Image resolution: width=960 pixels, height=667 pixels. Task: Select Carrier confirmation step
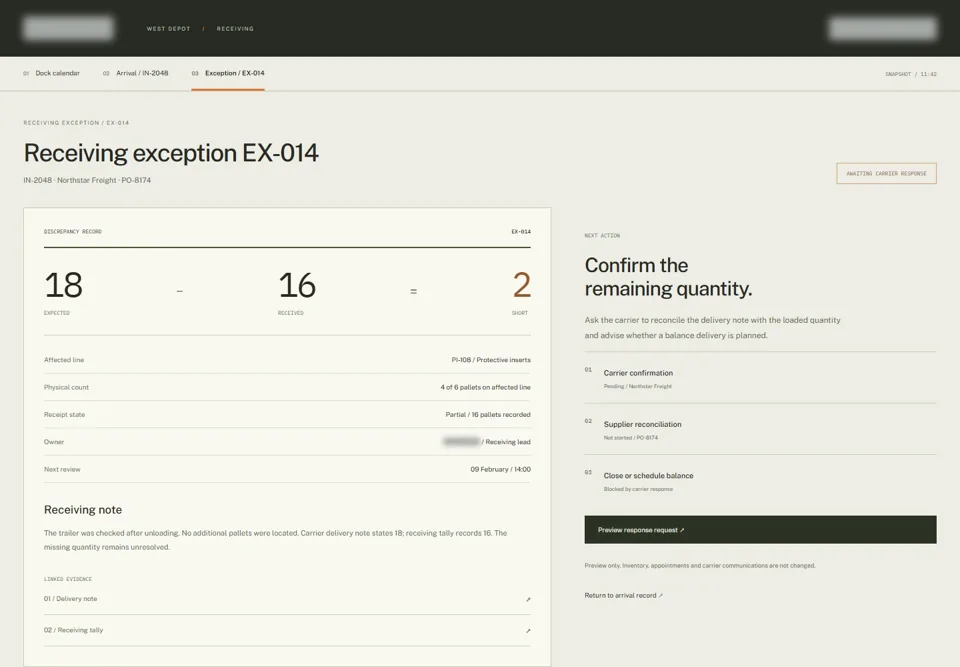(x=760, y=379)
